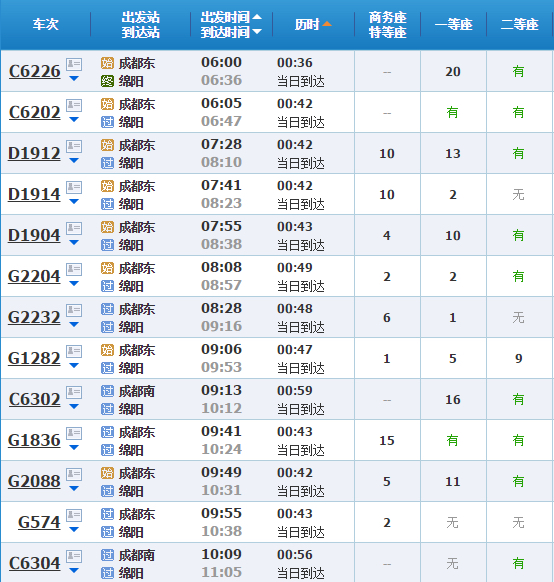Click origin-station badge for D1914 成都东

tap(107, 186)
